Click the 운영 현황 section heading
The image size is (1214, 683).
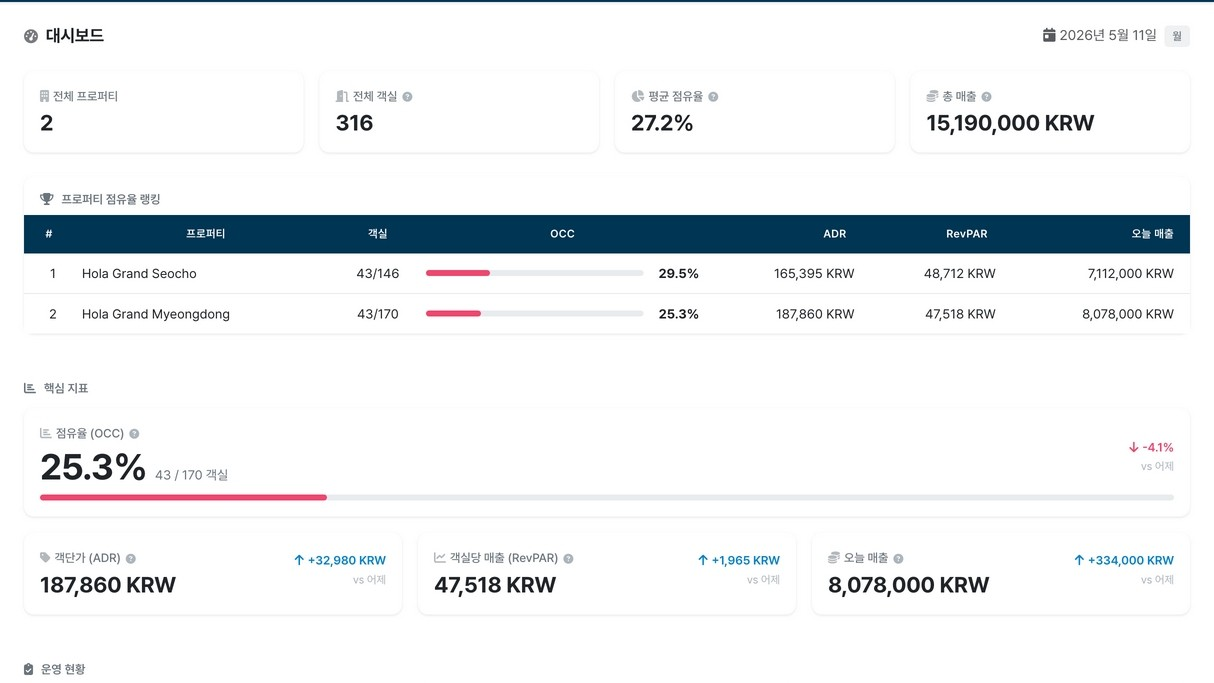pyautogui.click(x=63, y=669)
